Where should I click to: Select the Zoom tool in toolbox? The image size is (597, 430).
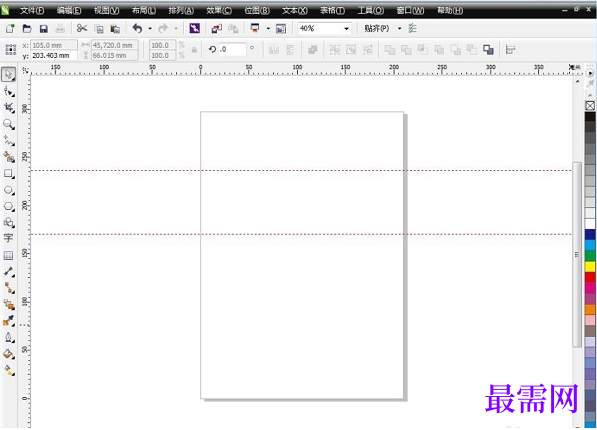[9, 124]
